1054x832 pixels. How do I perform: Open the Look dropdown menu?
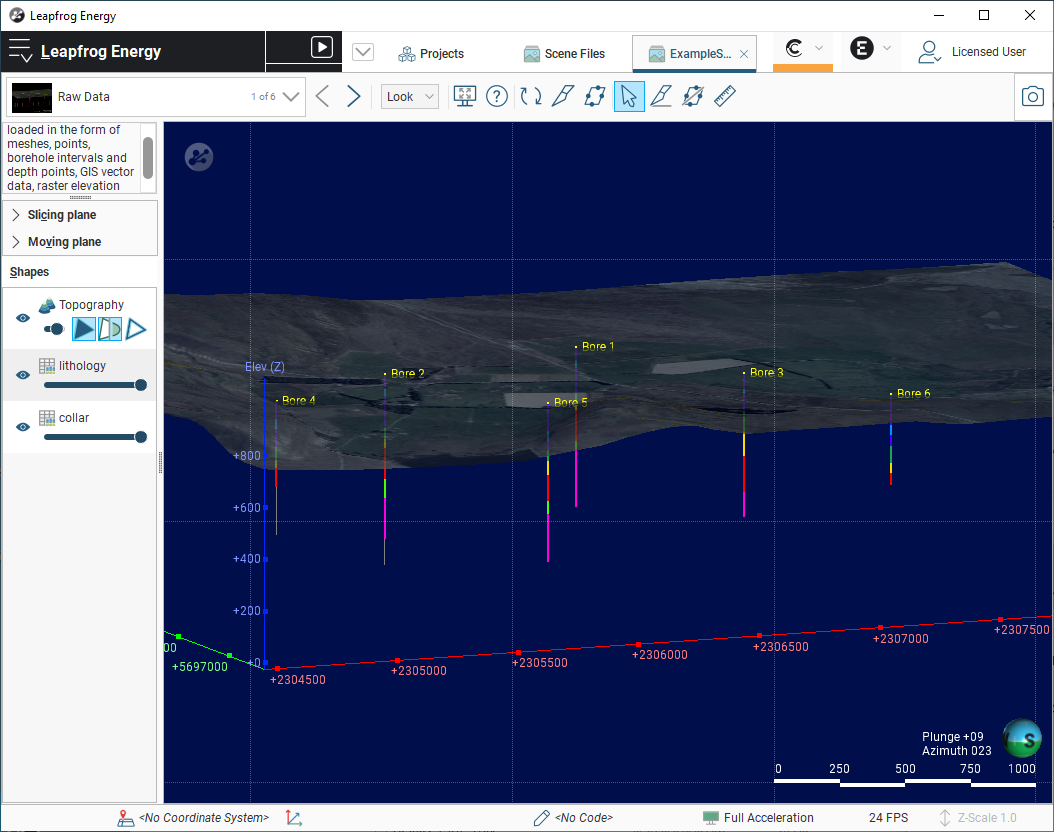click(409, 97)
